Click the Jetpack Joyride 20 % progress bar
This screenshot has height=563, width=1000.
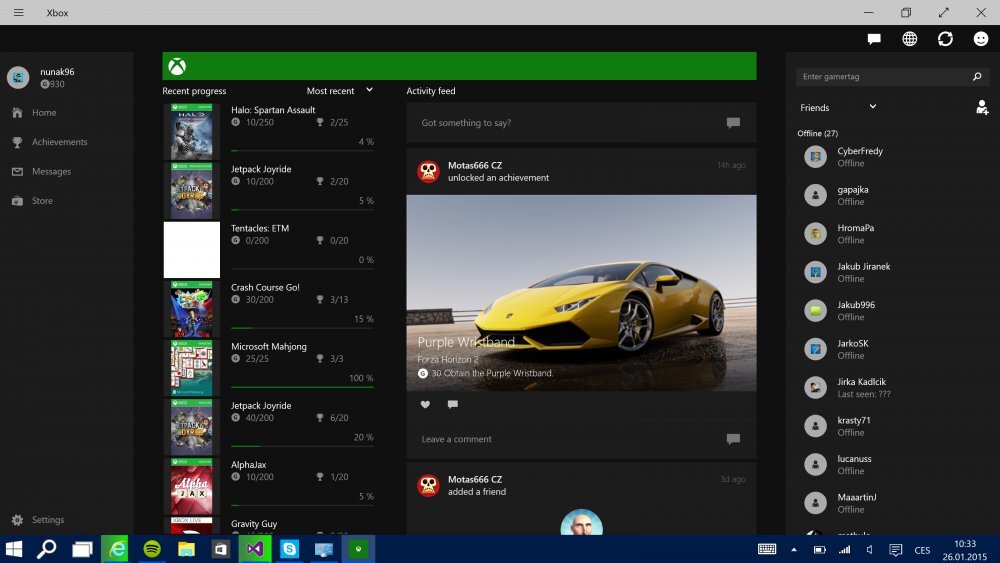click(x=302, y=446)
